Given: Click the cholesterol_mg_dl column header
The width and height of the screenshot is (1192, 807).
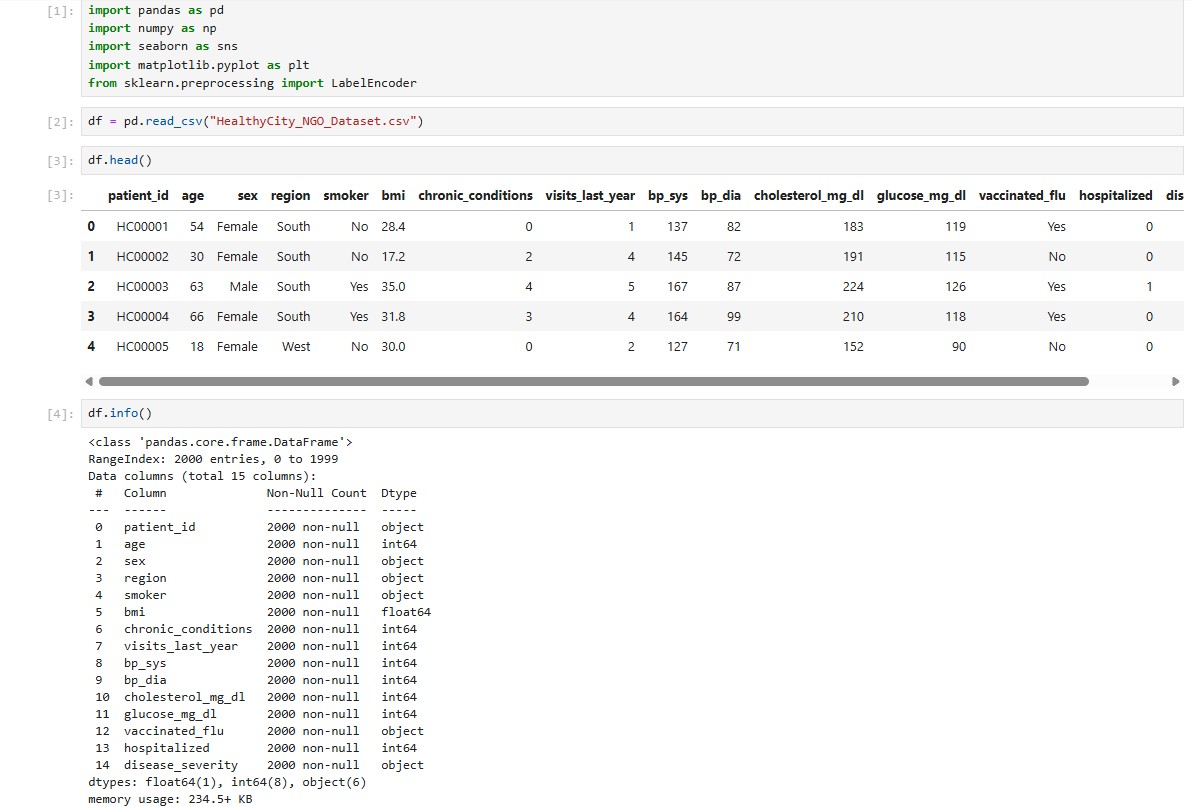Looking at the screenshot, I should click(809, 195).
